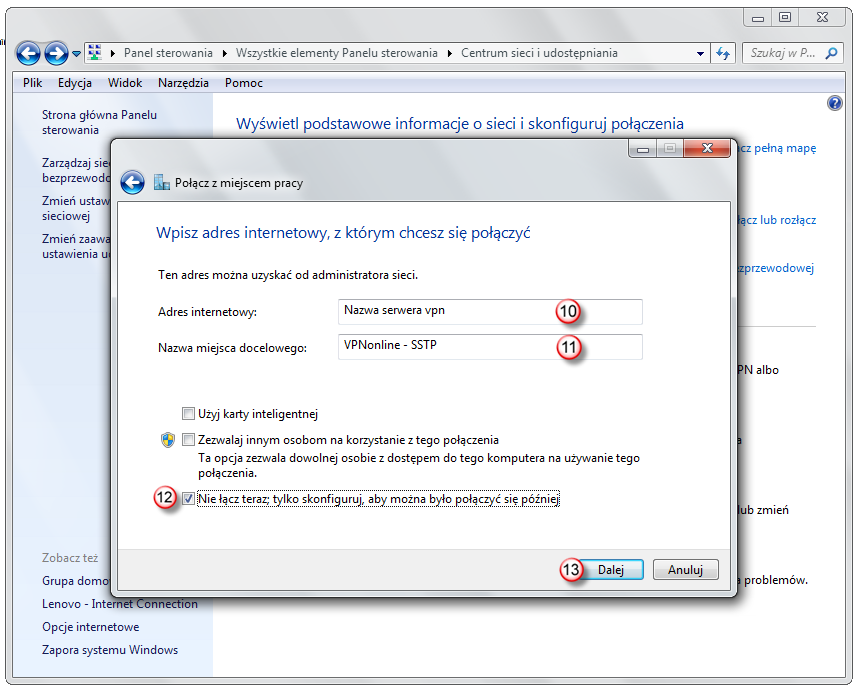Open the Narzędzia menu
This screenshot has width=860, height=690.
click(x=183, y=83)
